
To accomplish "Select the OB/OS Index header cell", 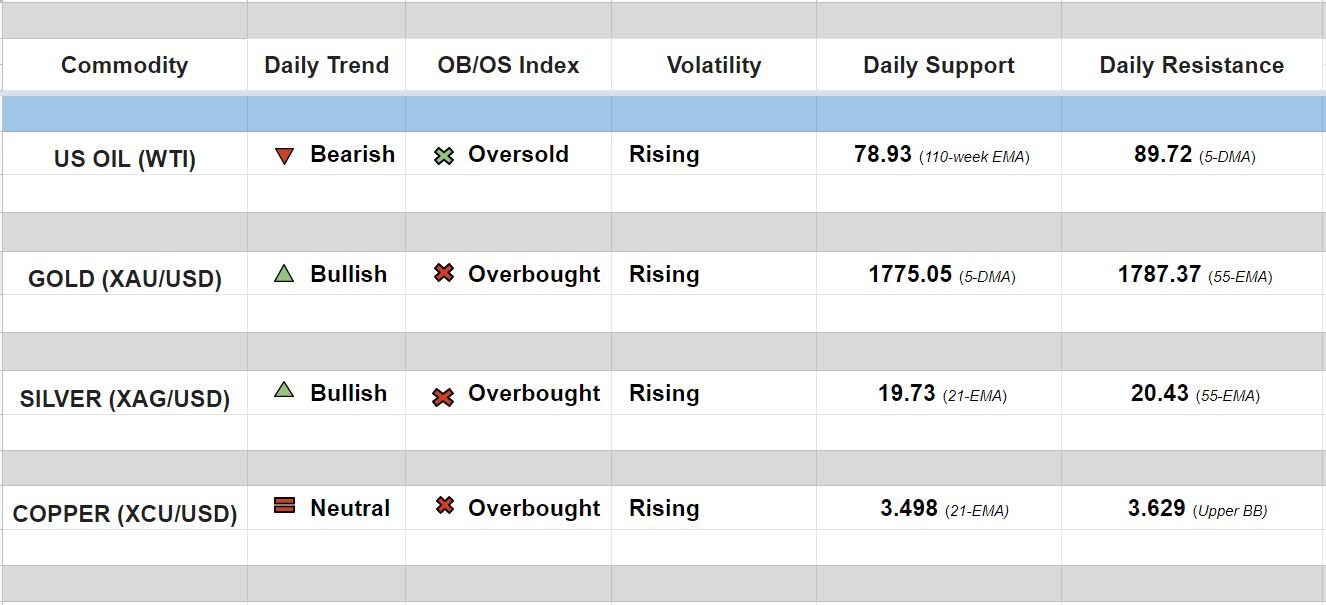I will coord(508,66).
